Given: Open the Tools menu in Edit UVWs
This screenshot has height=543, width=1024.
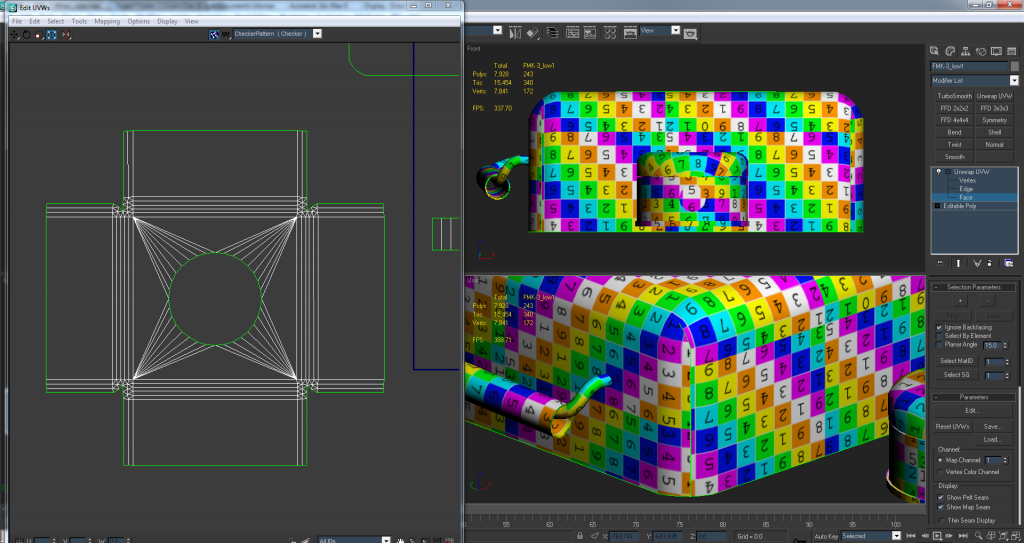Looking at the screenshot, I should point(79,21).
